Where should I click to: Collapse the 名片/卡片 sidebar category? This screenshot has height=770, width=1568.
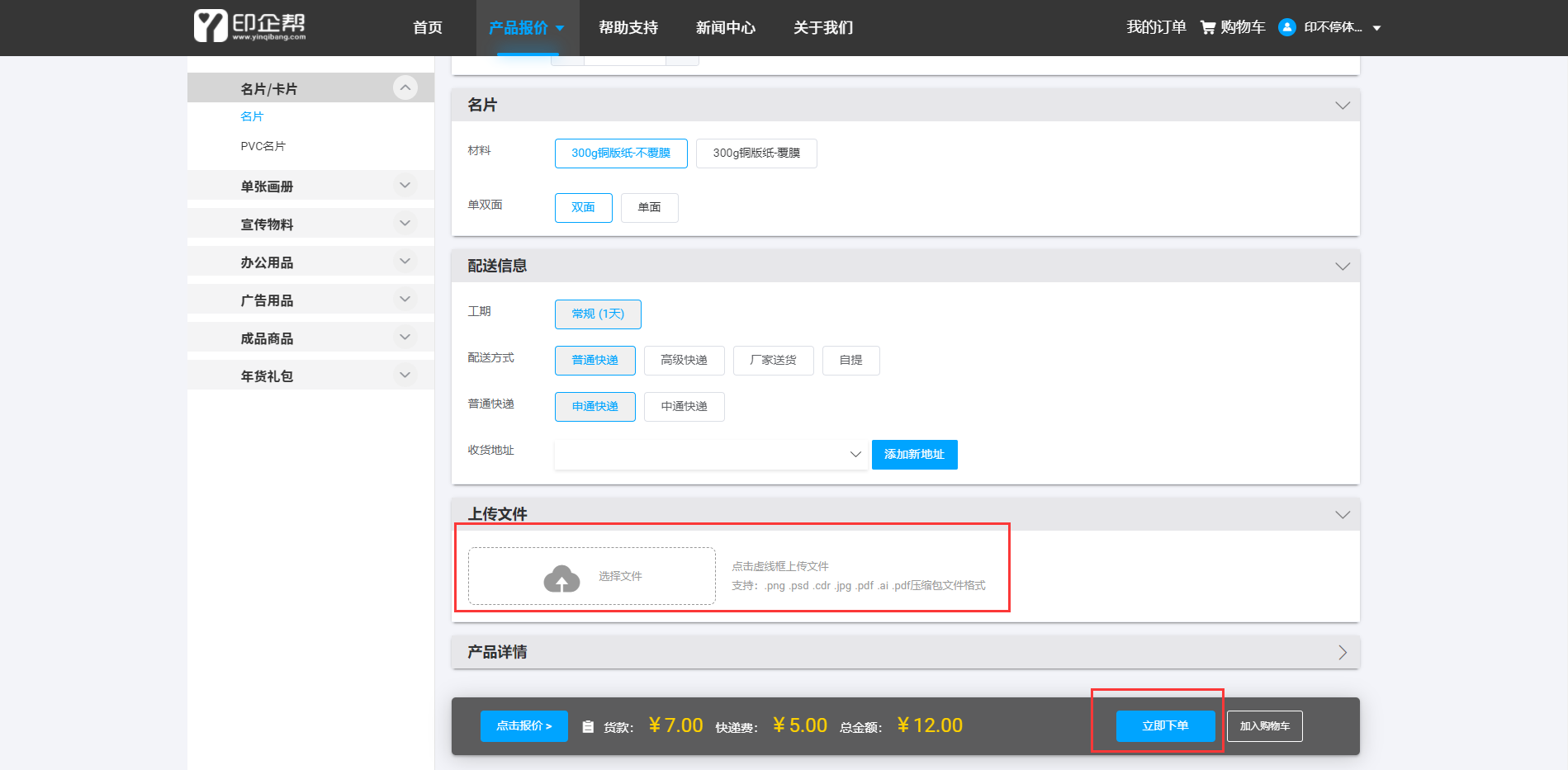[x=405, y=87]
